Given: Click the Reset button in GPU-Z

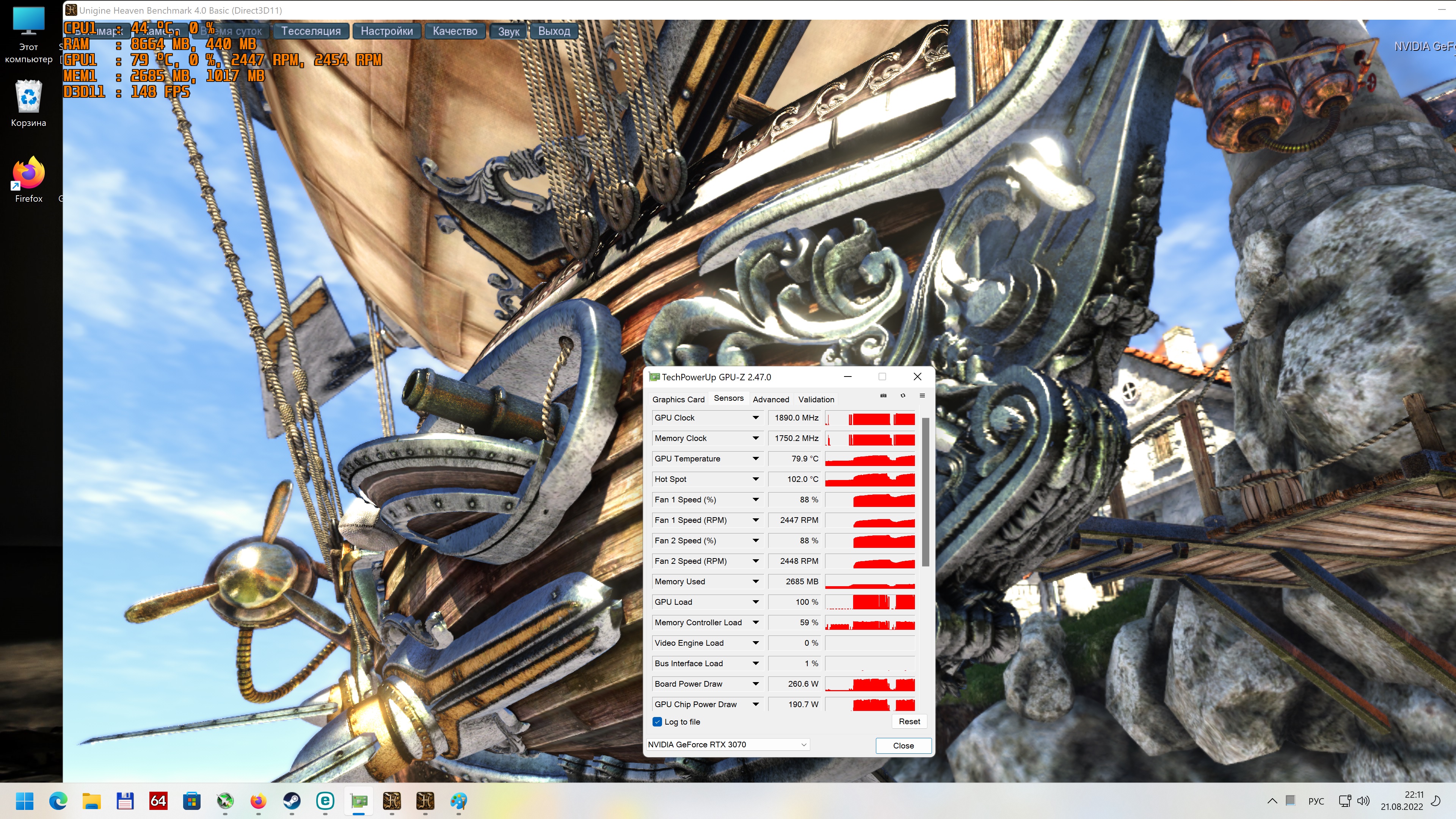Looking at the screenshot, I should [x=909, y=721].
